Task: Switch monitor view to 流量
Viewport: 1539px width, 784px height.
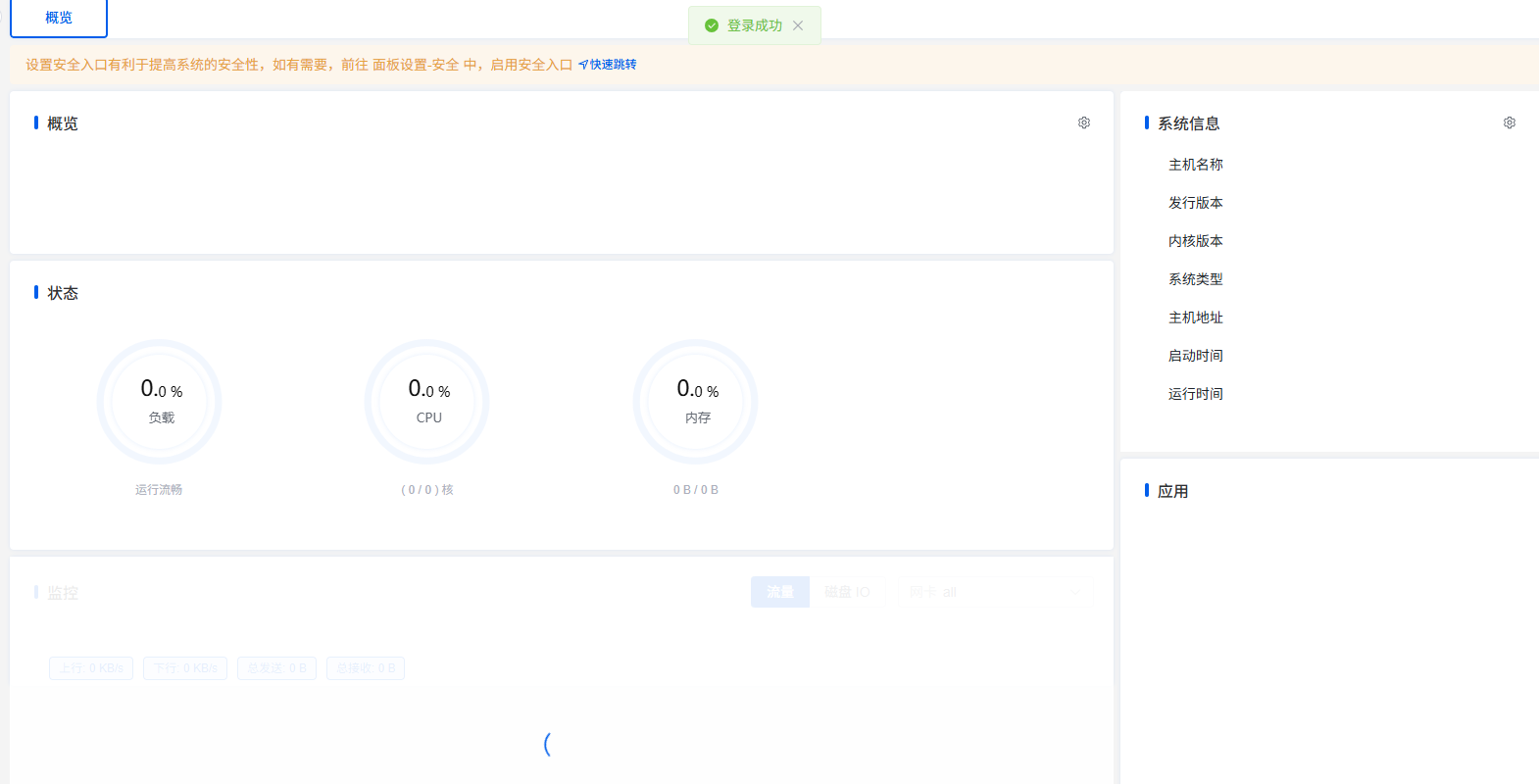Action: point(780,592)
